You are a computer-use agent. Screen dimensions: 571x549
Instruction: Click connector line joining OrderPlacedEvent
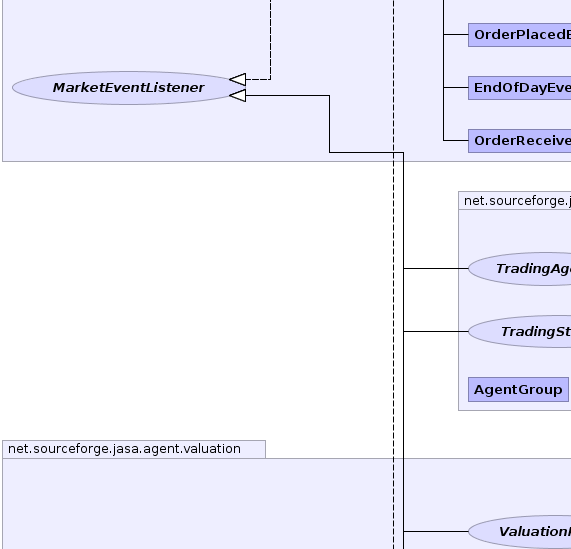coord(456,35)
